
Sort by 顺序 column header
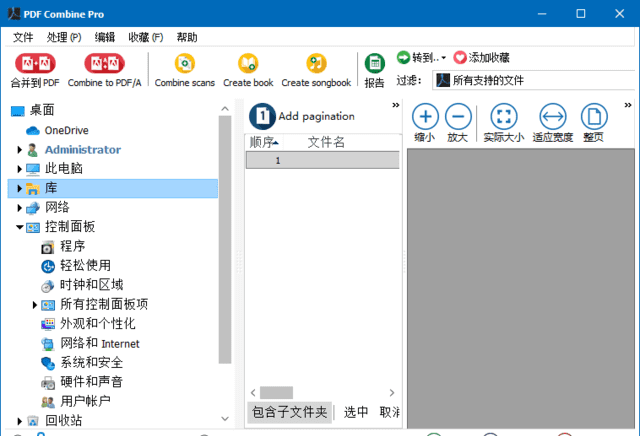tap(264, 142)
